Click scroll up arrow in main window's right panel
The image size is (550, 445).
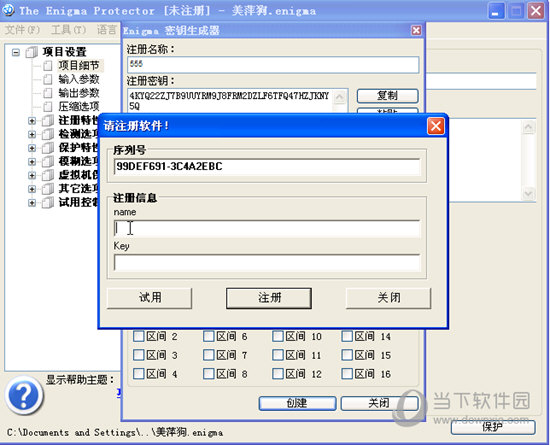point(529,127)
